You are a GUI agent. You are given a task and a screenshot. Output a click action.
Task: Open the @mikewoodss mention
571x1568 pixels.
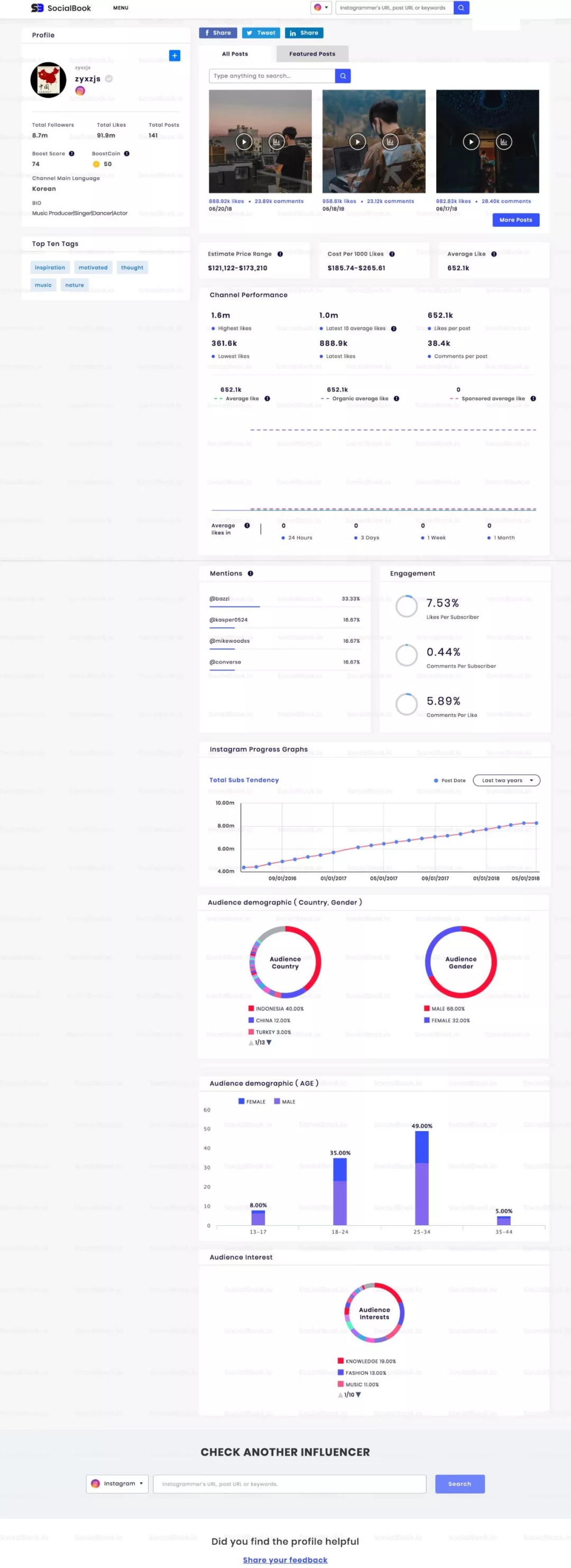tap(229, 640)
